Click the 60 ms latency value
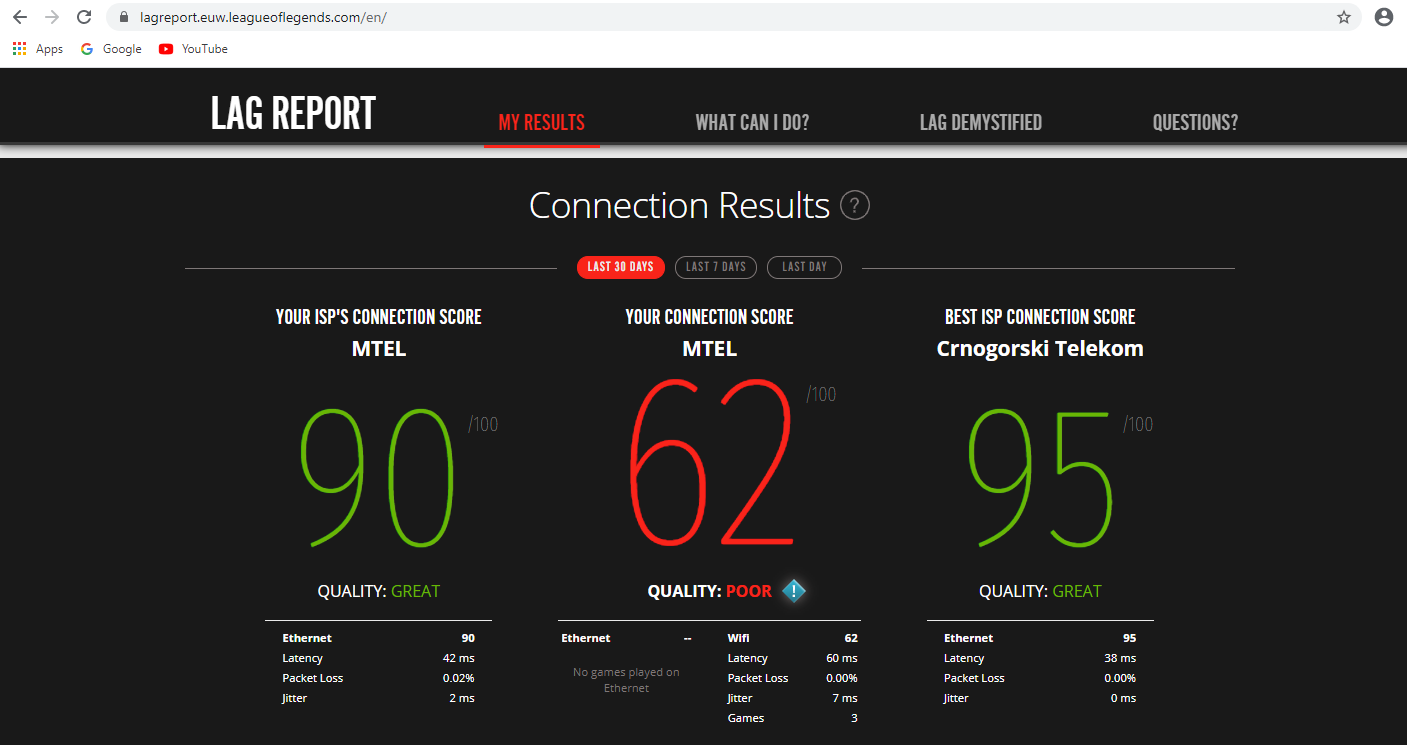 [841, 658]
